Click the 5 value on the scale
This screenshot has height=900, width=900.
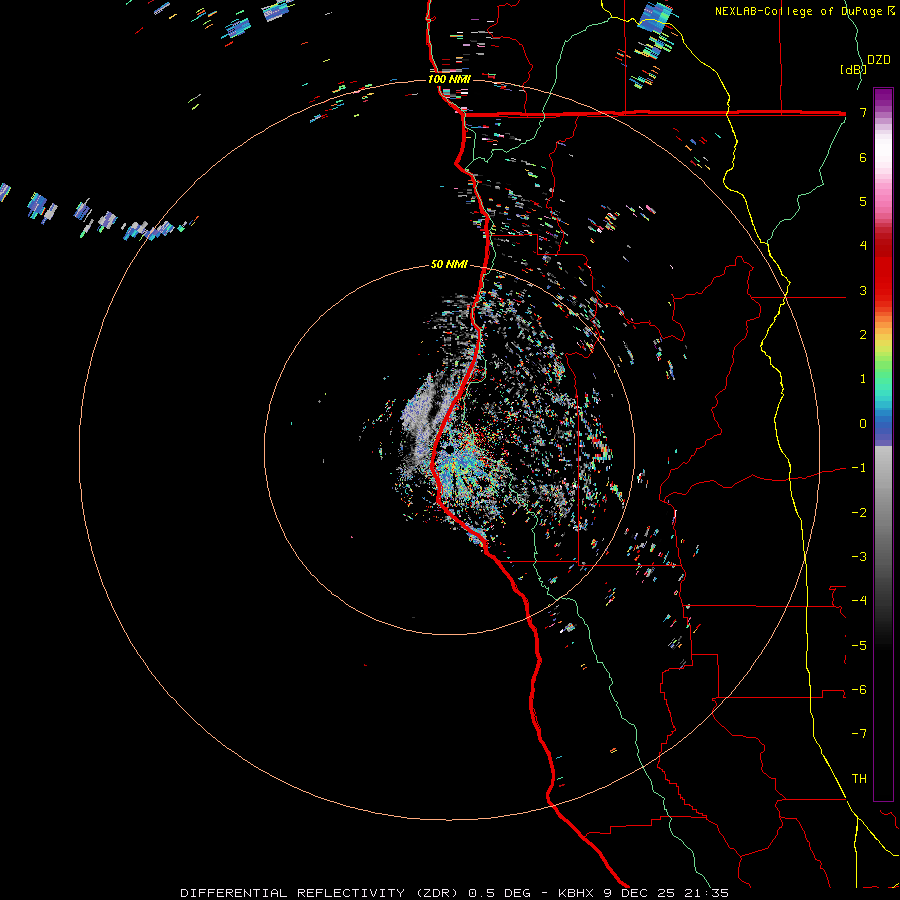point(863,201)
